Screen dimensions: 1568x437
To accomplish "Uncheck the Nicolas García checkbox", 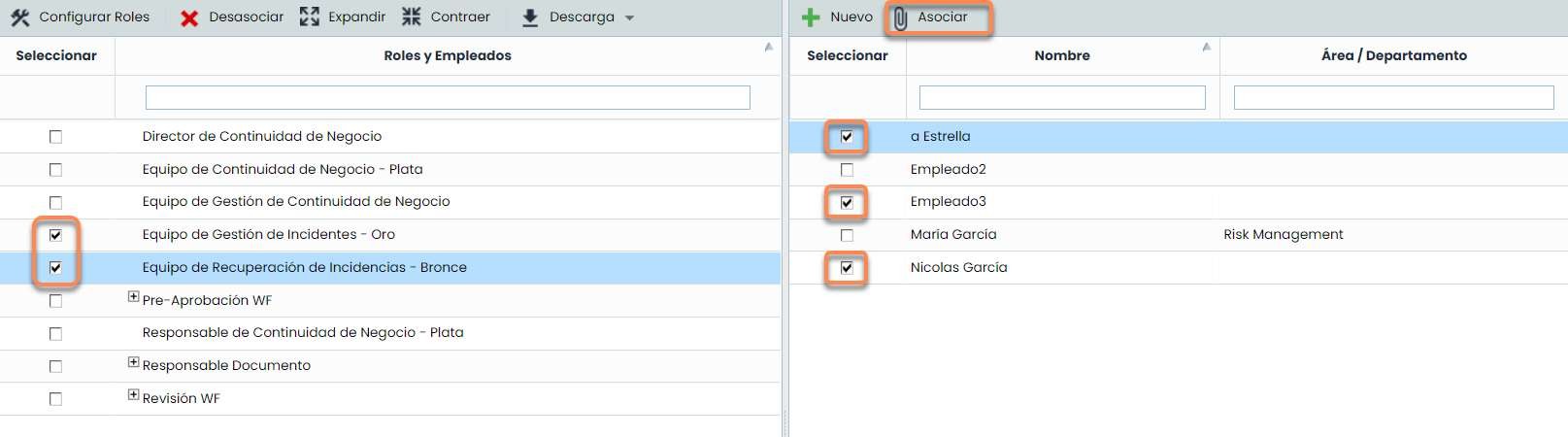I will tap(847, 268).
